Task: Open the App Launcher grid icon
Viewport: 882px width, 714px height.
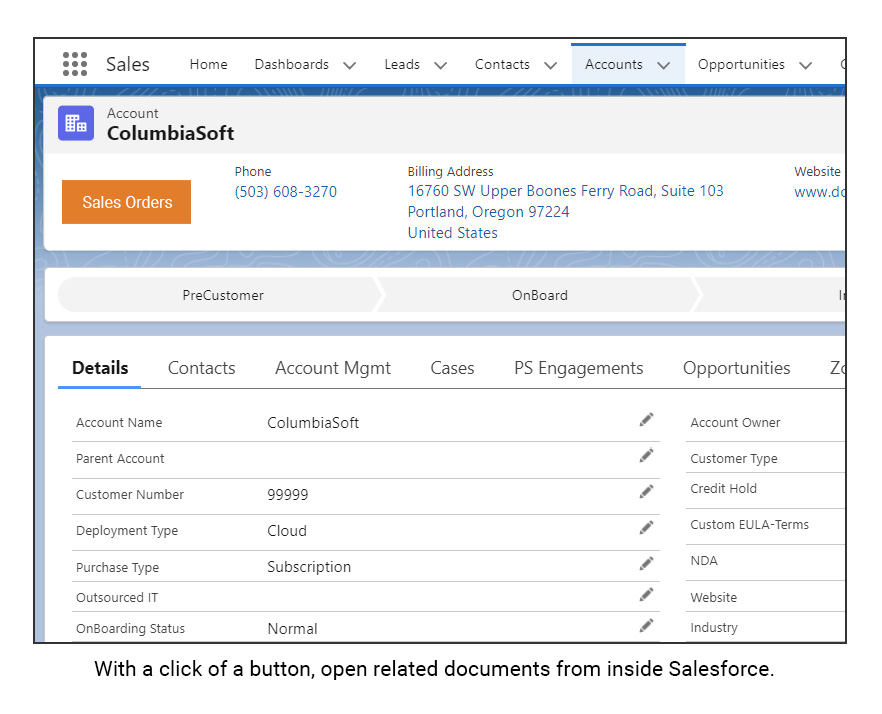Action: (75, 64)
